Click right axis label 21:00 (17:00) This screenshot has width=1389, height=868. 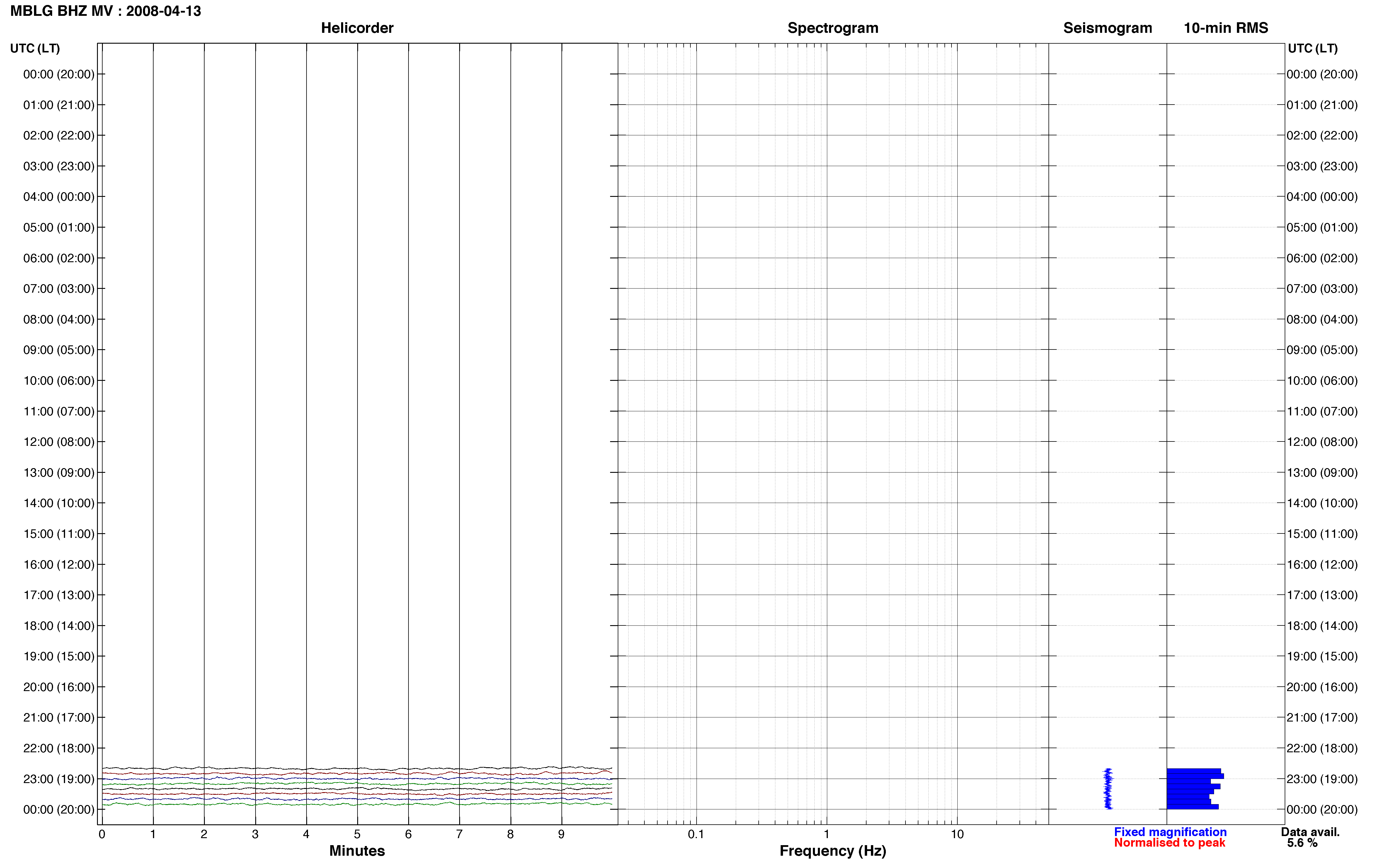point(1322,718)
